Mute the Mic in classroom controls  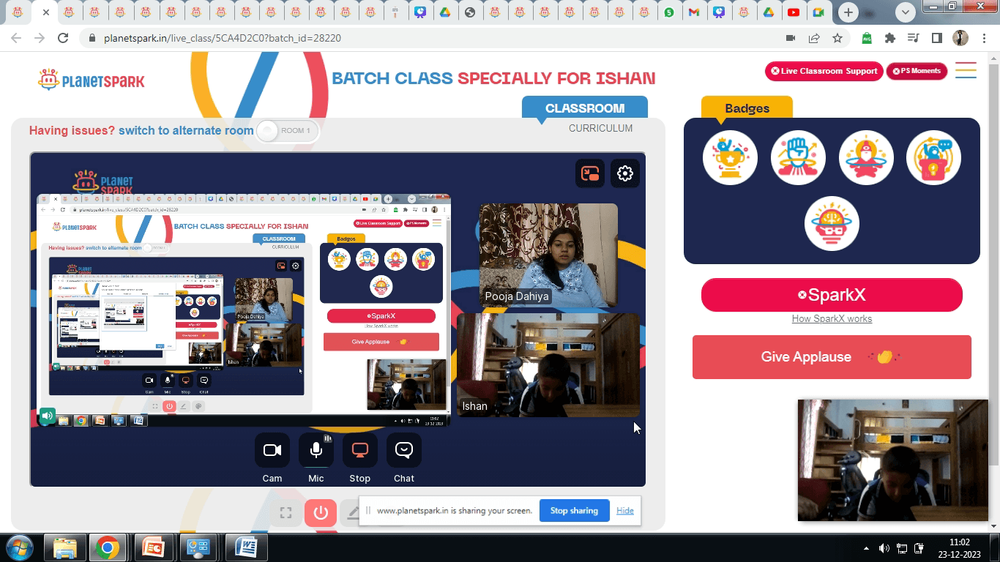point(316,450)
